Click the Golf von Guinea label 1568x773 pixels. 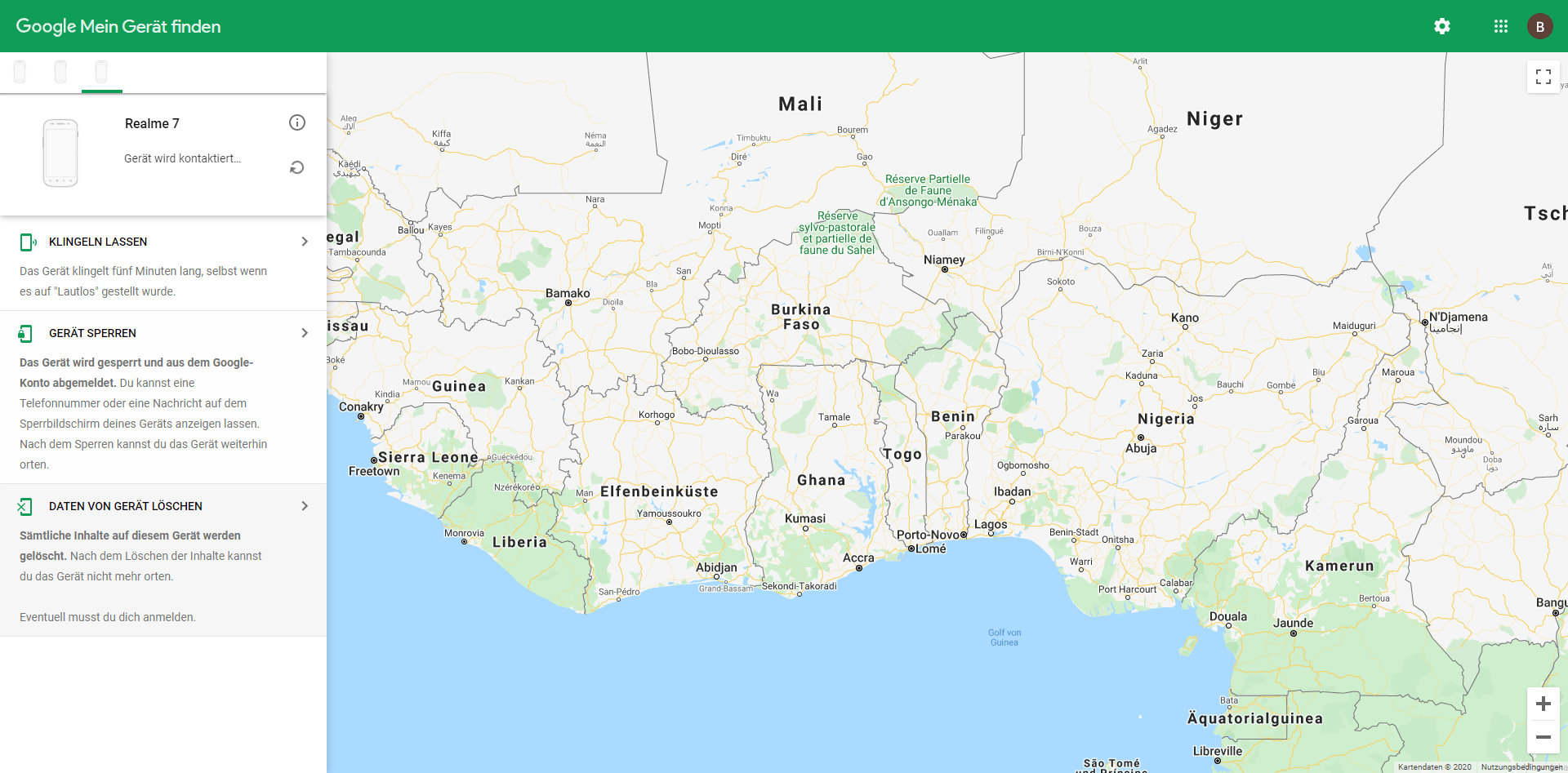[x=1004, y=638]
